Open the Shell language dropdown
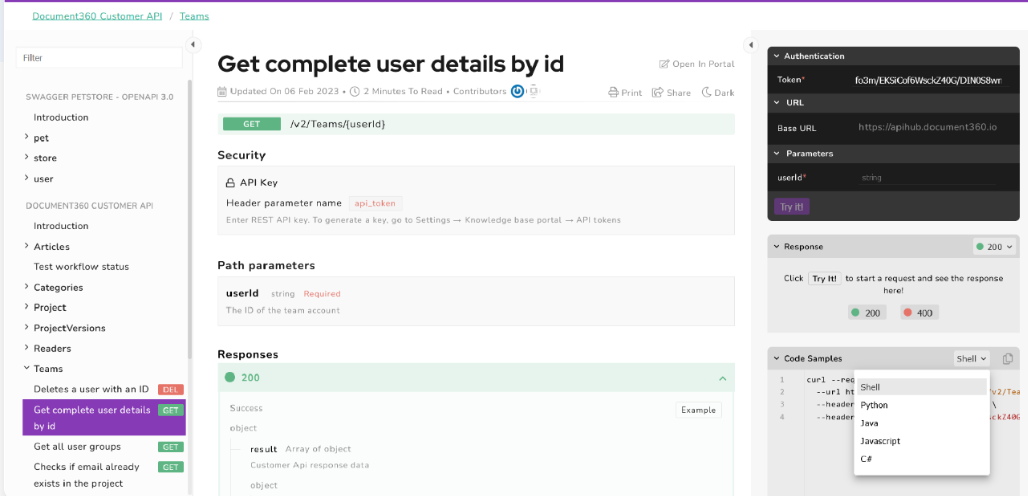 (971, 358)
